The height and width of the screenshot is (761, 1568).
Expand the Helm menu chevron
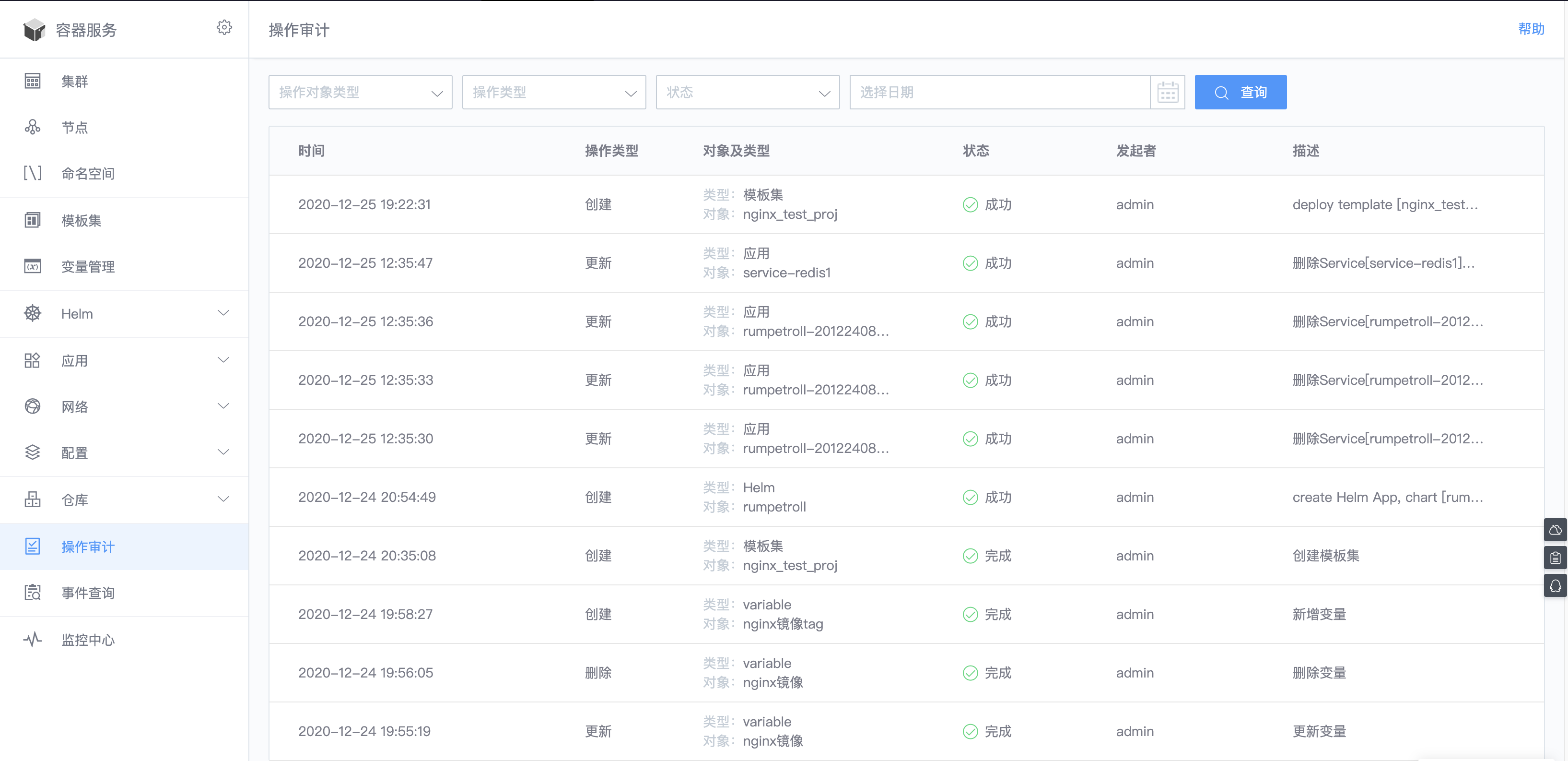click(223, 313)
